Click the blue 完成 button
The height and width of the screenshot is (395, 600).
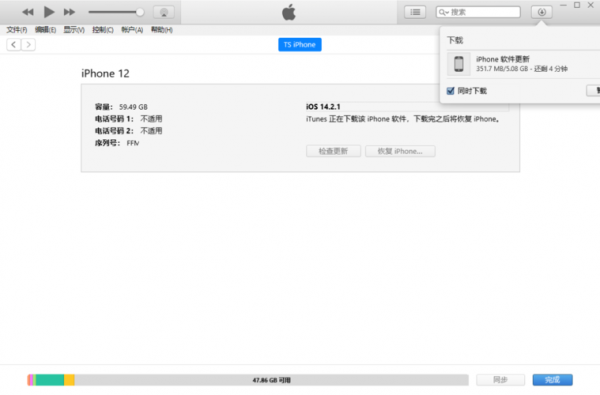552,380
